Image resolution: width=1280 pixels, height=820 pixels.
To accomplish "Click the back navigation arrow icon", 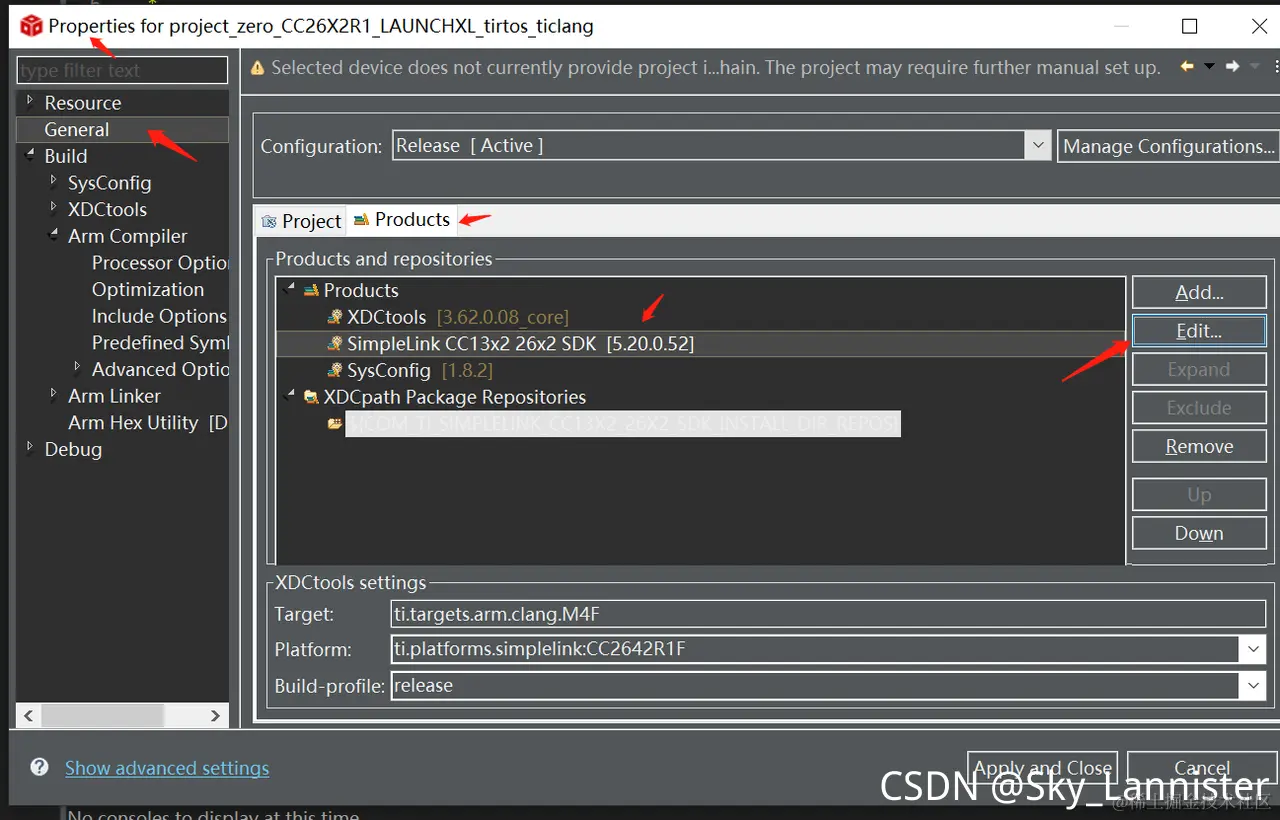I will point(1187,67).
